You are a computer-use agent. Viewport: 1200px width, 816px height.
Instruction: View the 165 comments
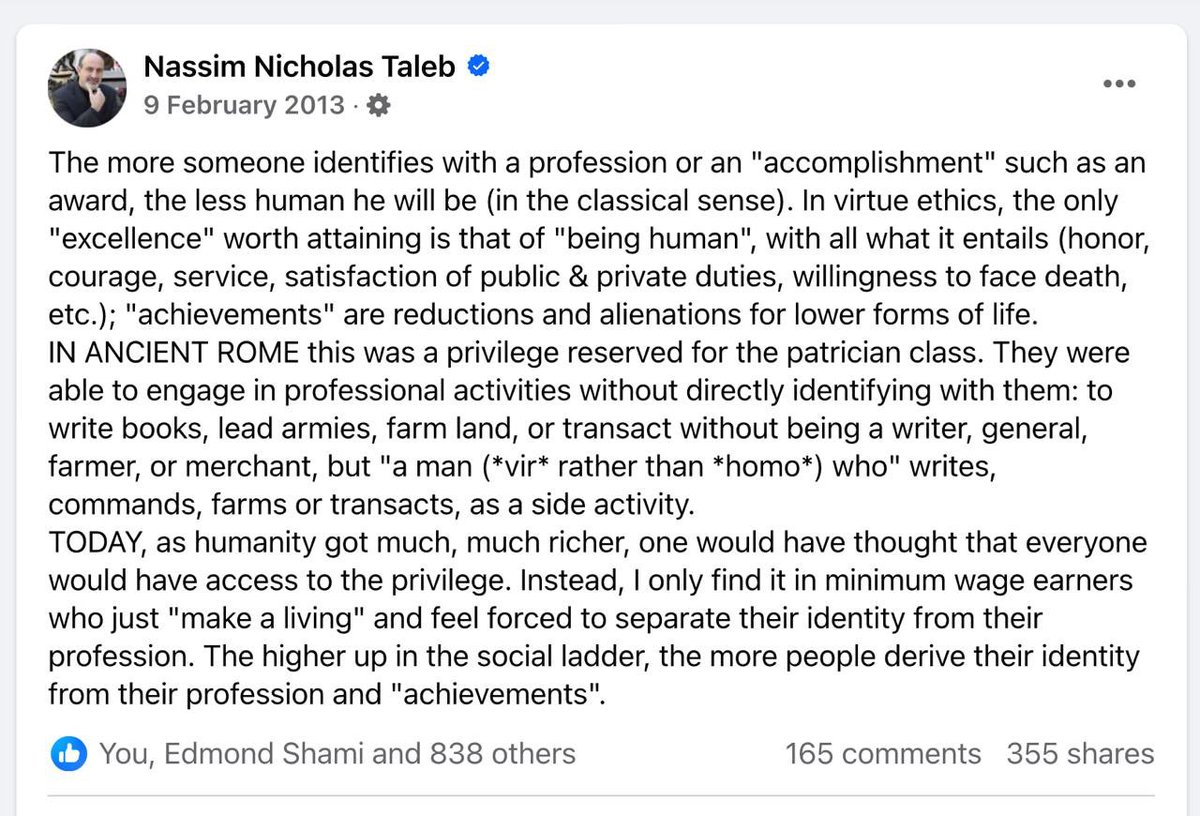pyautogui.click(x=883, y=753)
